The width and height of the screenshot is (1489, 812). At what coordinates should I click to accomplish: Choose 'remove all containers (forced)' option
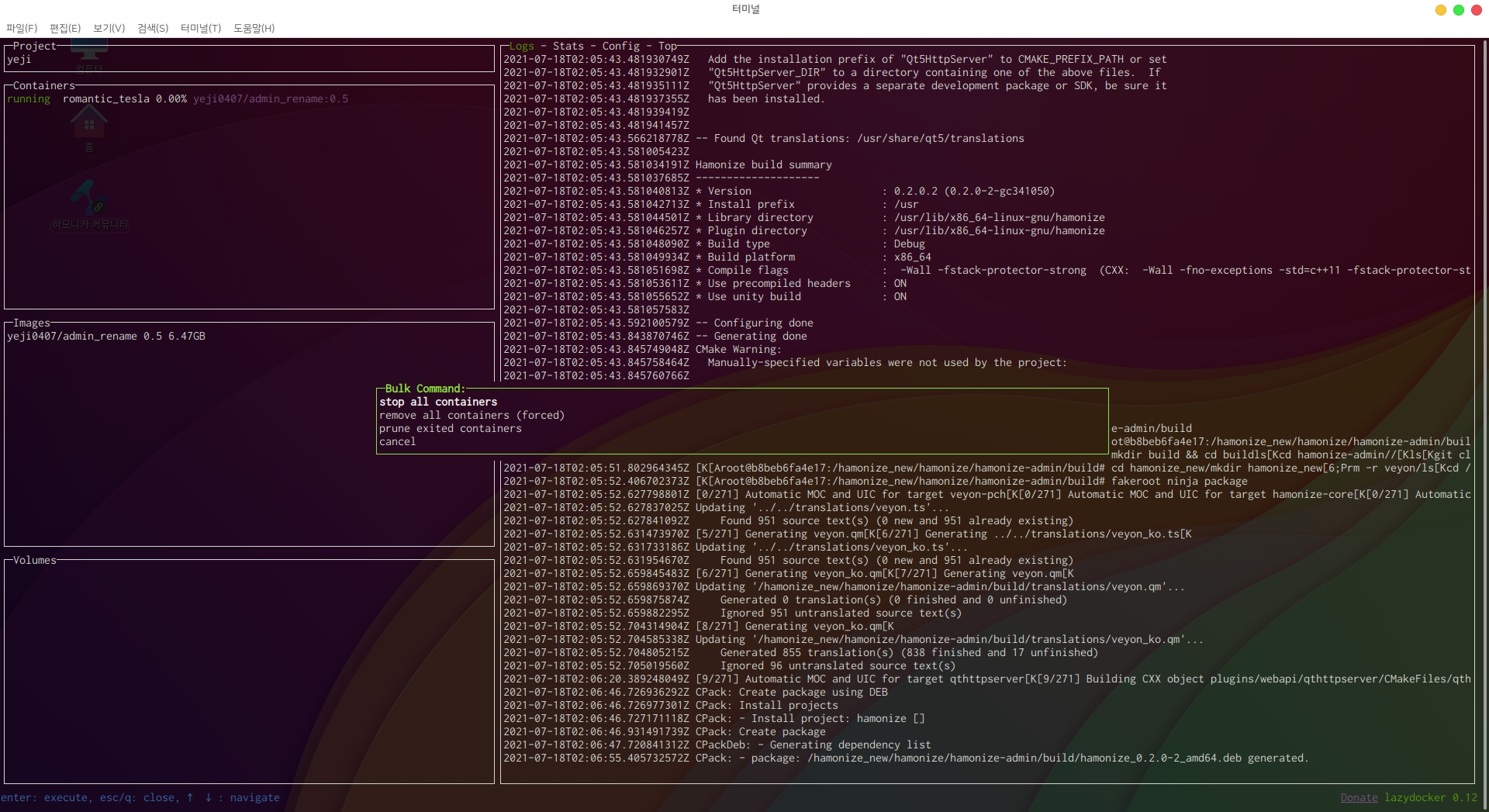click(472, 415)
